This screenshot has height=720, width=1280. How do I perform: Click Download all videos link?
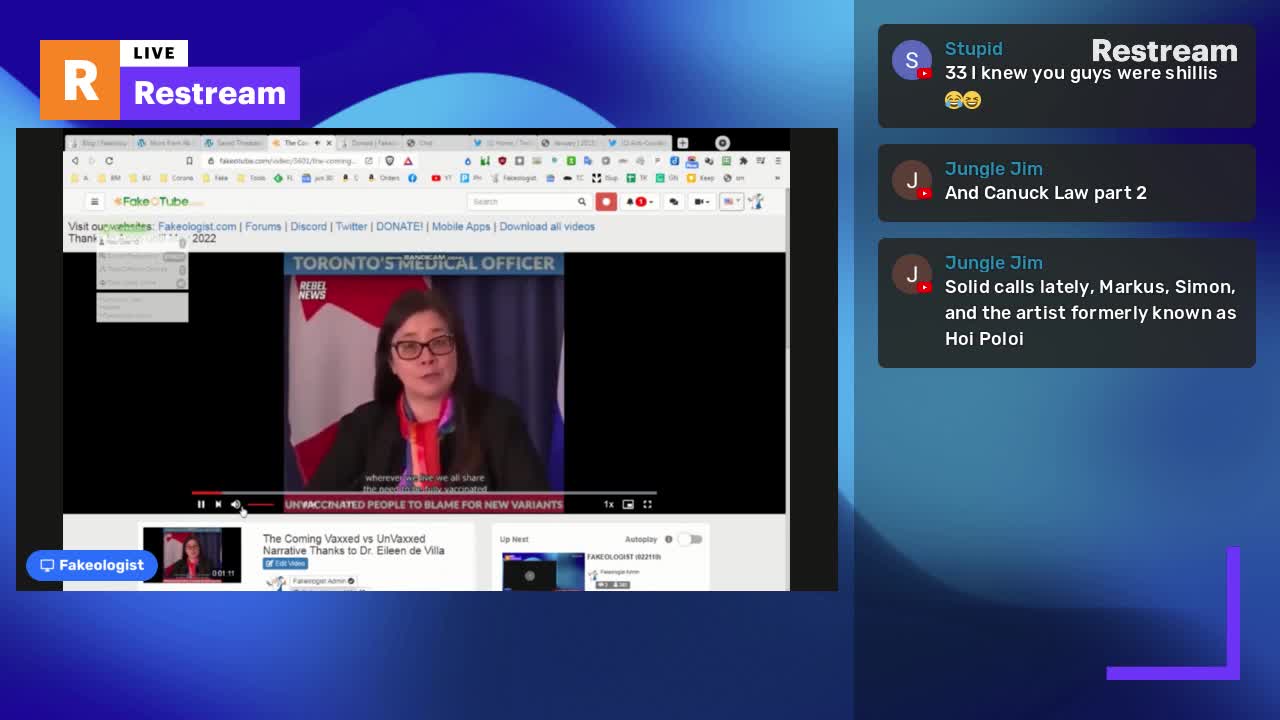[x=547, y=226]
